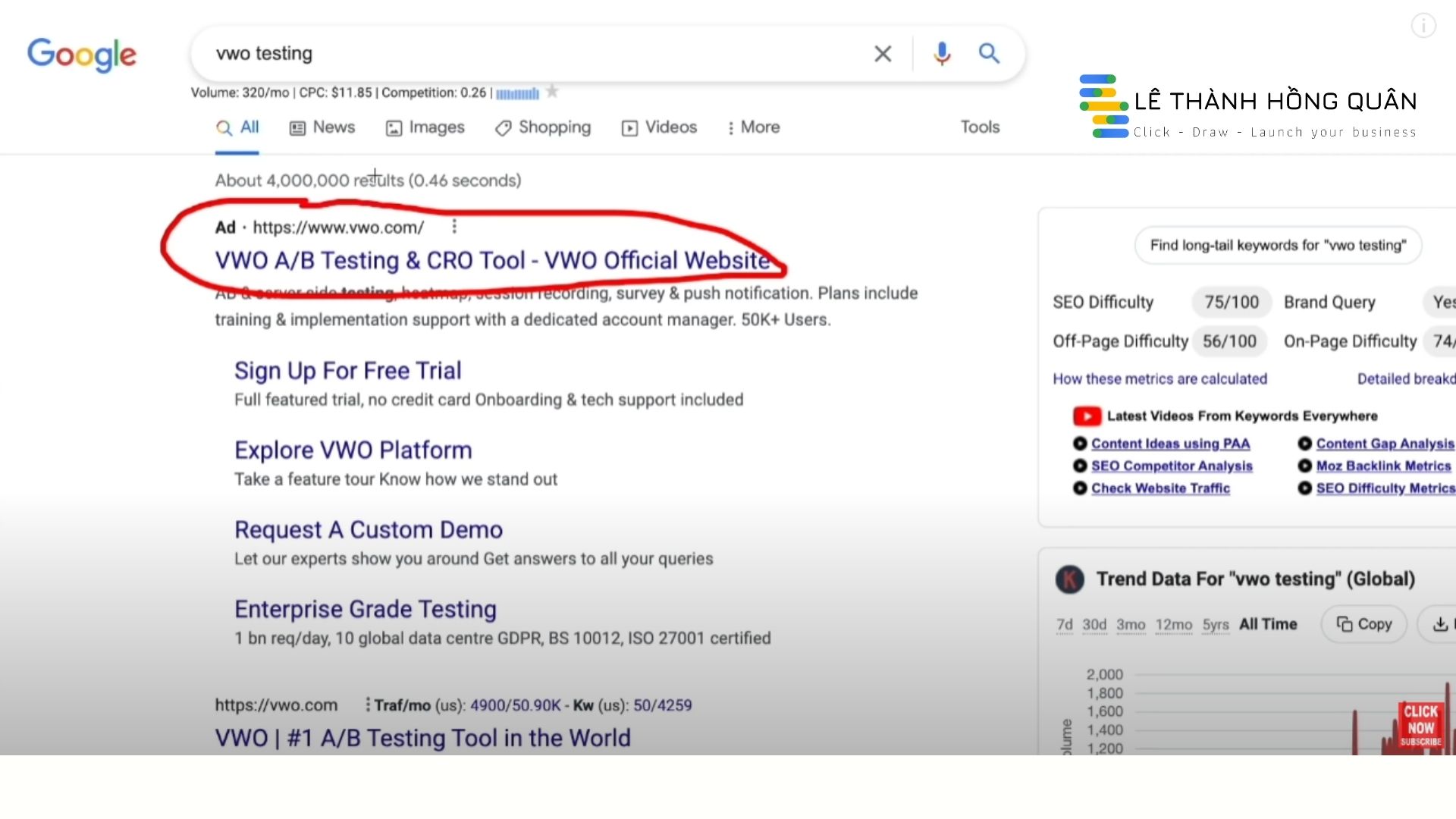The image size is (1456, 819).
Task: Click the download icon beside Copy
Action: (x=1440, y=624)
